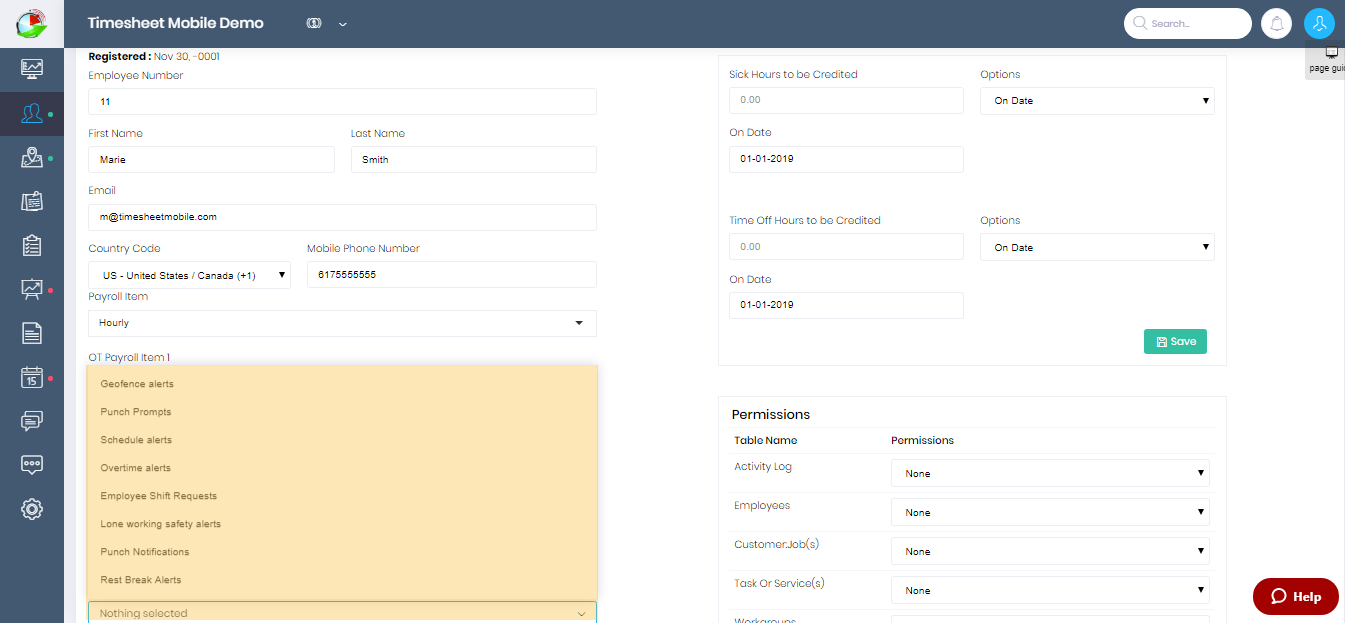Select Lone working safety alerts option
Image resolution: width=1345 pixels, height=623 pixels.
(342, 524)
